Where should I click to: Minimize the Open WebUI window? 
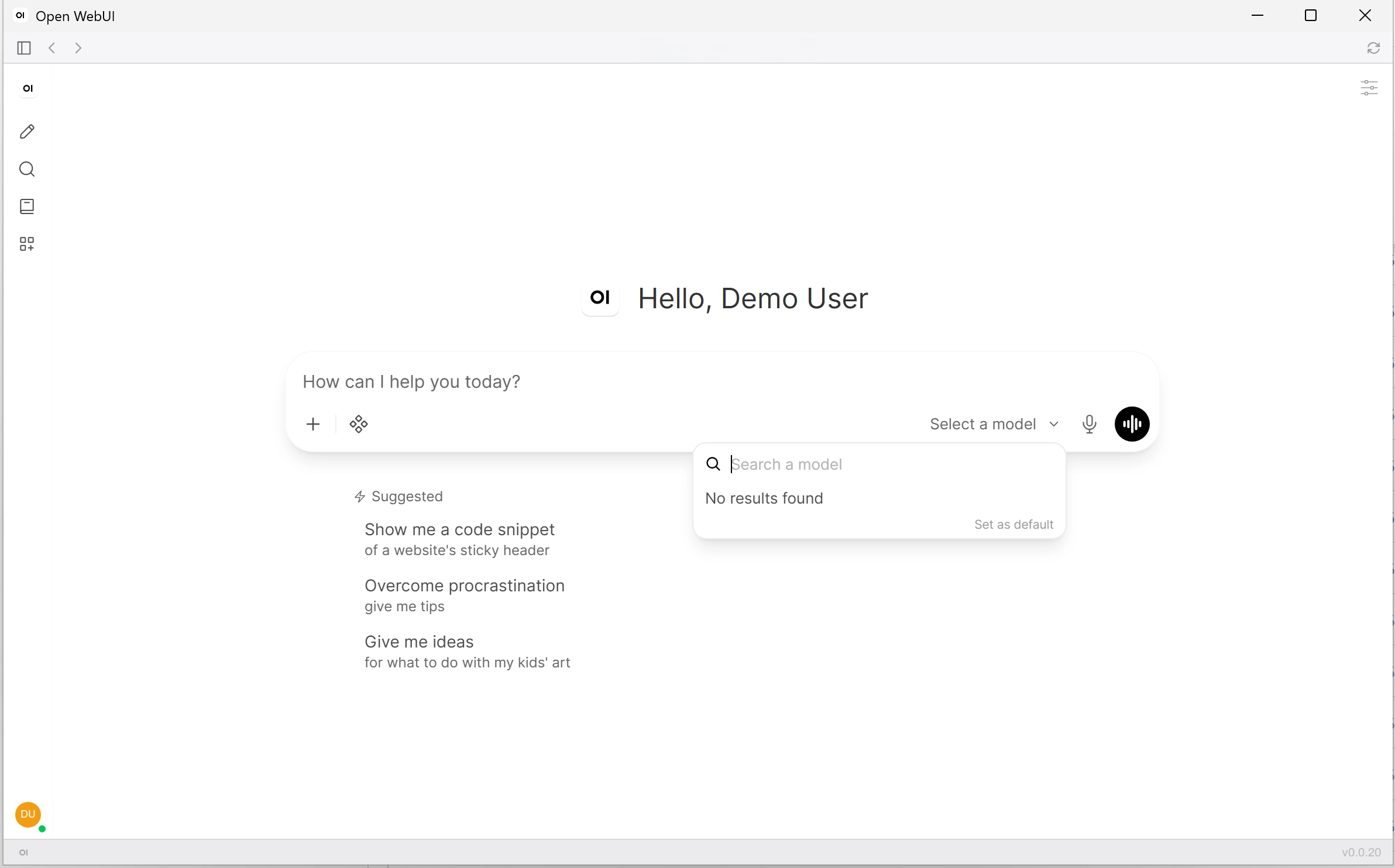[1258, 16]
